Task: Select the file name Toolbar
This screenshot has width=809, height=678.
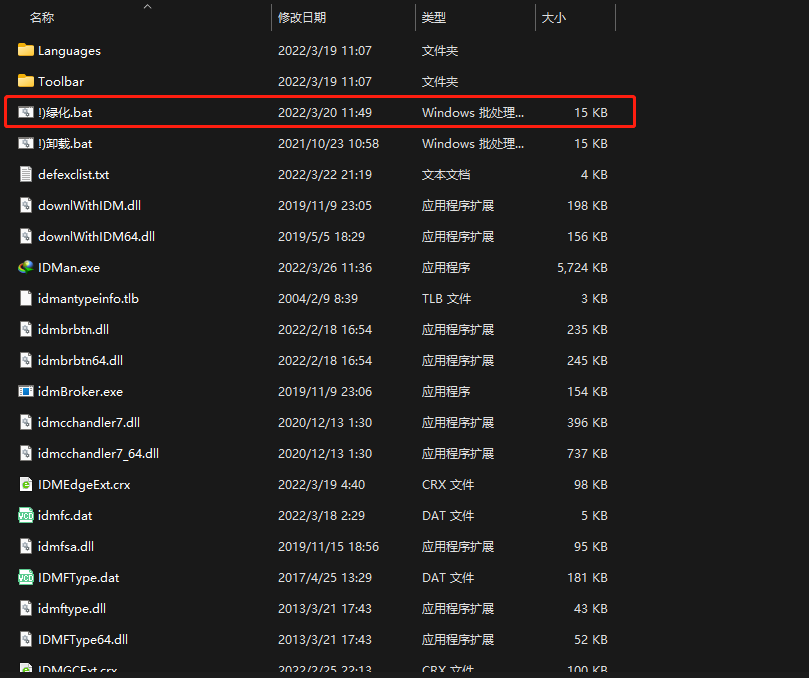Action: tap(61, 82)
